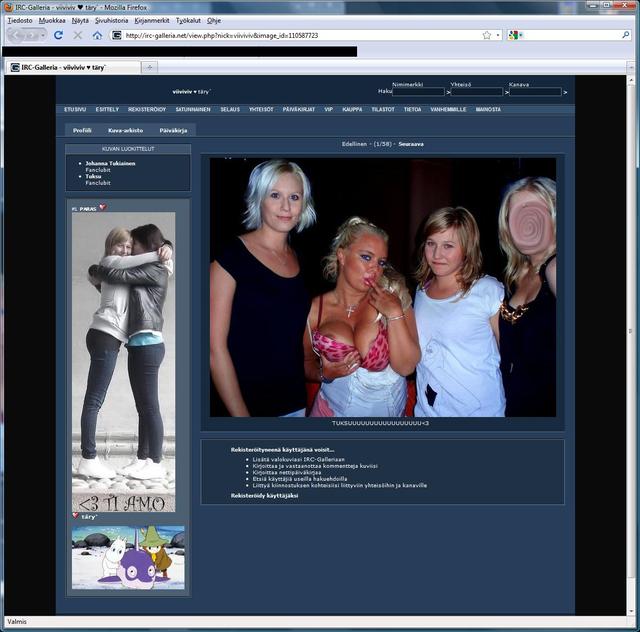Open the Työkalut menu

tap(188, 20)
